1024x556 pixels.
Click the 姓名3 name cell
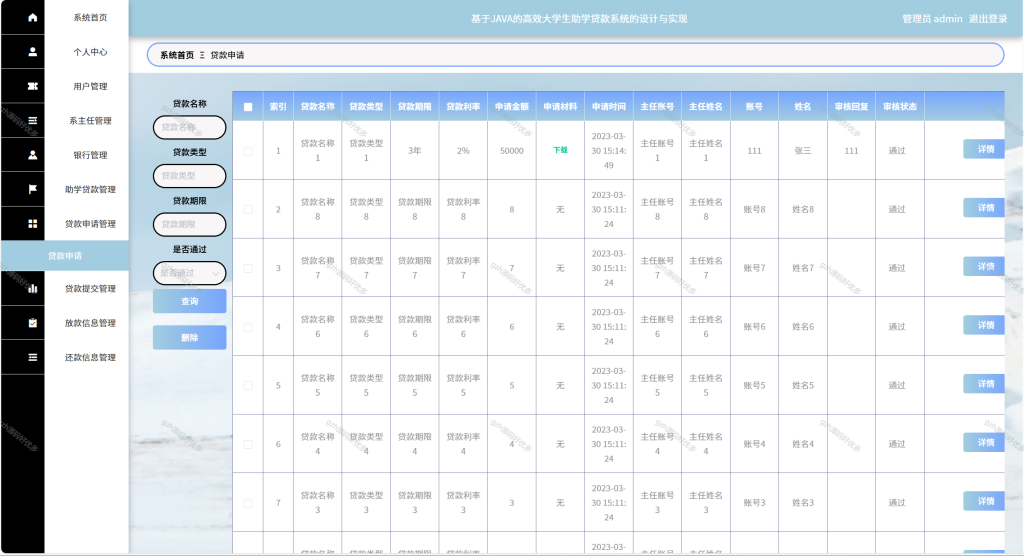click(x=803, y=503)
